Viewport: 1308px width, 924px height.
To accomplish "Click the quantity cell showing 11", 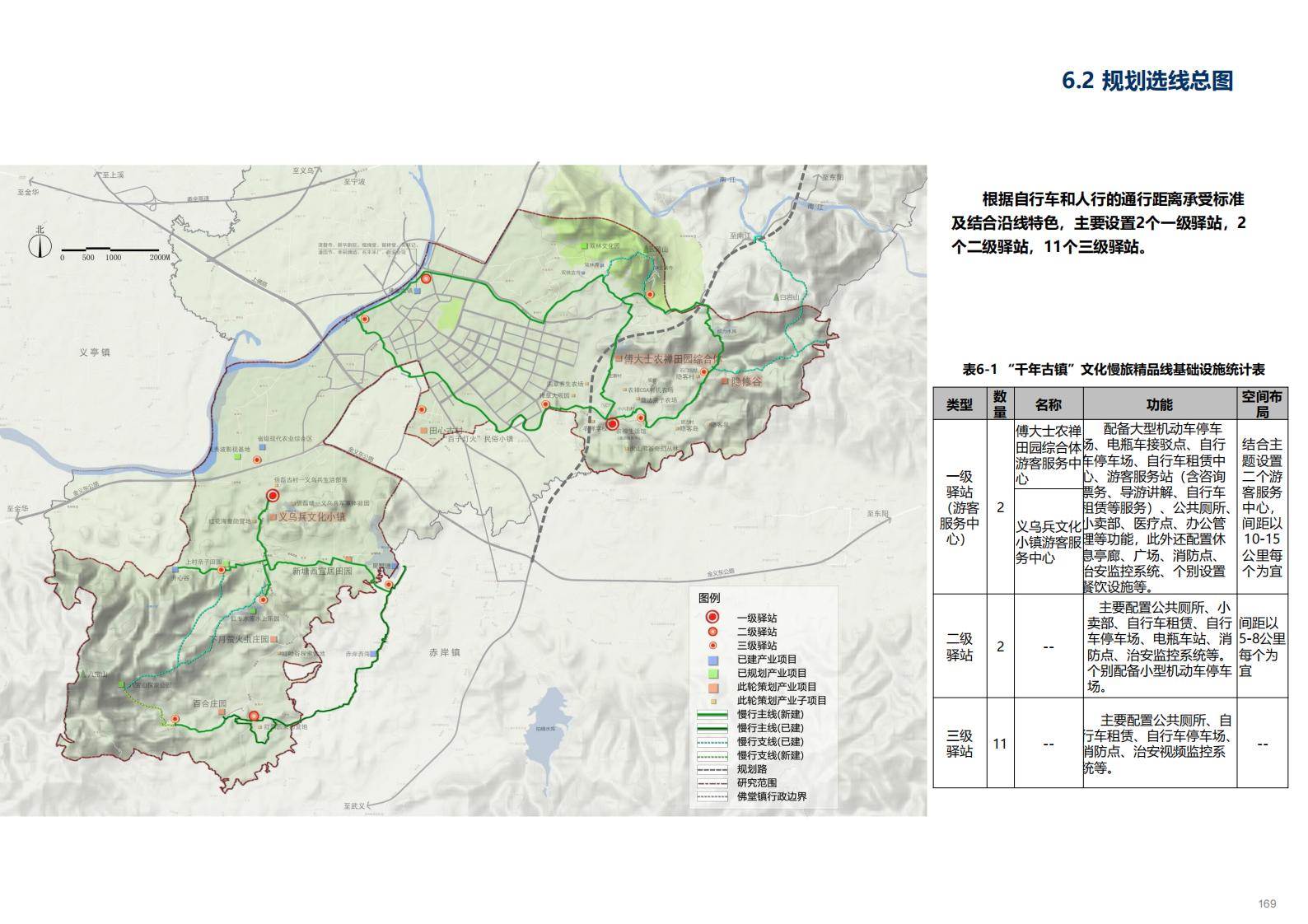I will click(x=1000, y=744).
